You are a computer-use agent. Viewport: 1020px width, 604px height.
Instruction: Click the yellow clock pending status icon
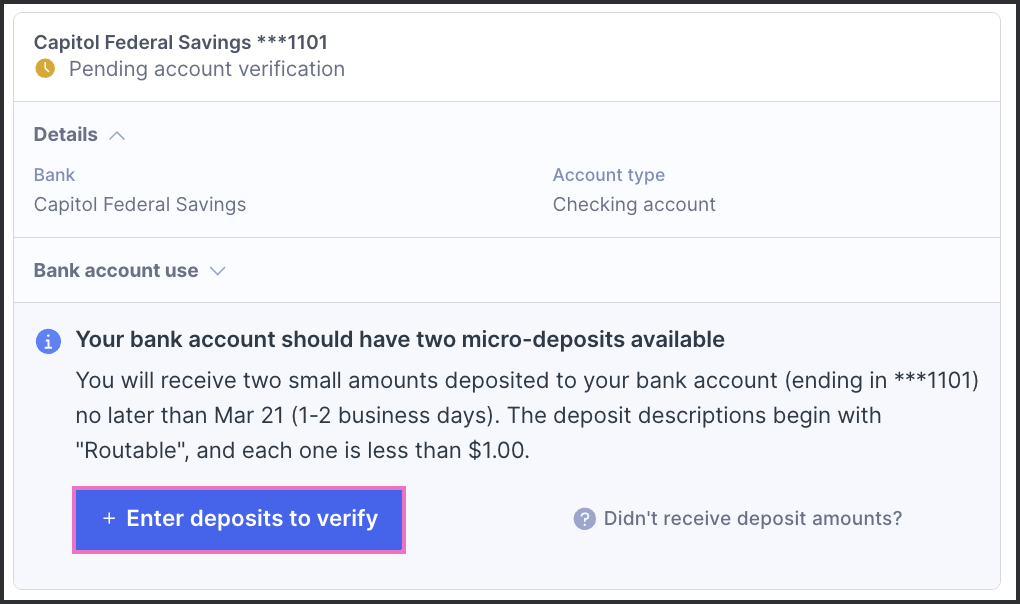pos(45,68)
